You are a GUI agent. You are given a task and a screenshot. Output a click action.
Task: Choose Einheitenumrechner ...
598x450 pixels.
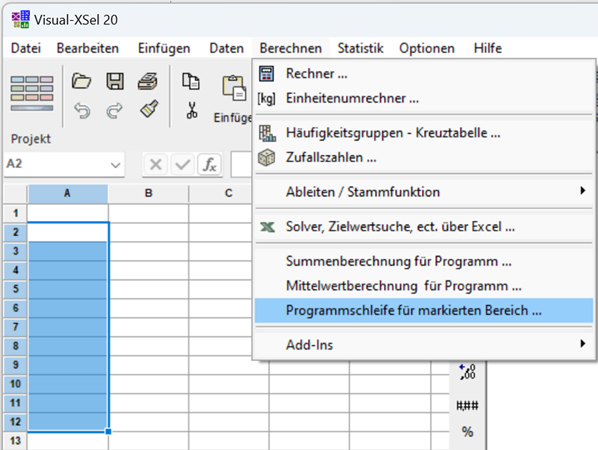click(424, 98)
